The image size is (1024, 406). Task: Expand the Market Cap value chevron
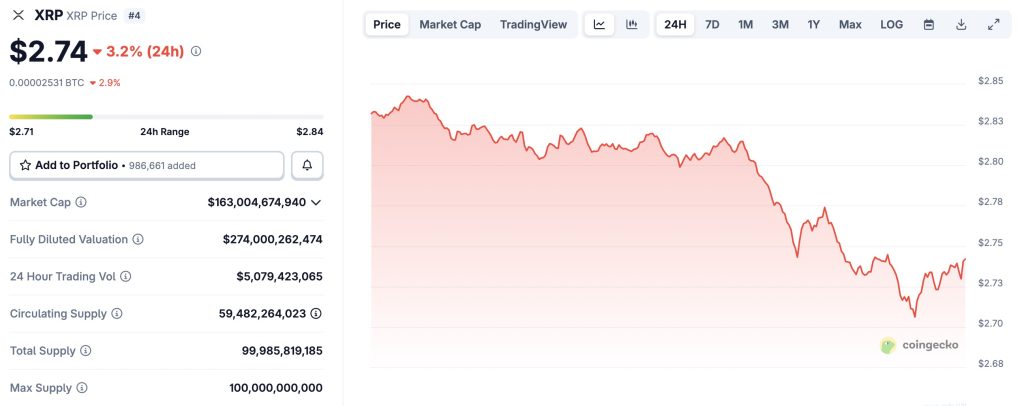(316, 202)
